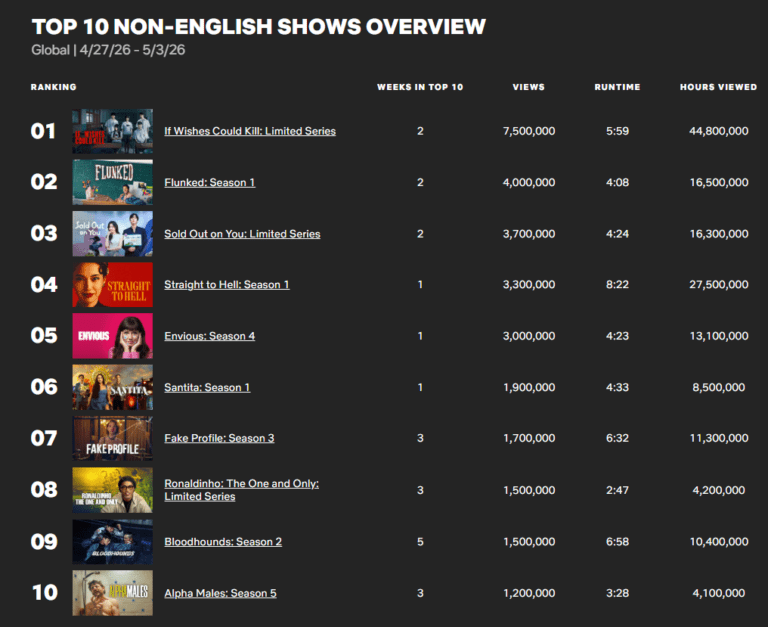Click the Fake Profile poster thumbnail
Image resolution: width=768 pixels, height=627 pixels.
point(113,438)
